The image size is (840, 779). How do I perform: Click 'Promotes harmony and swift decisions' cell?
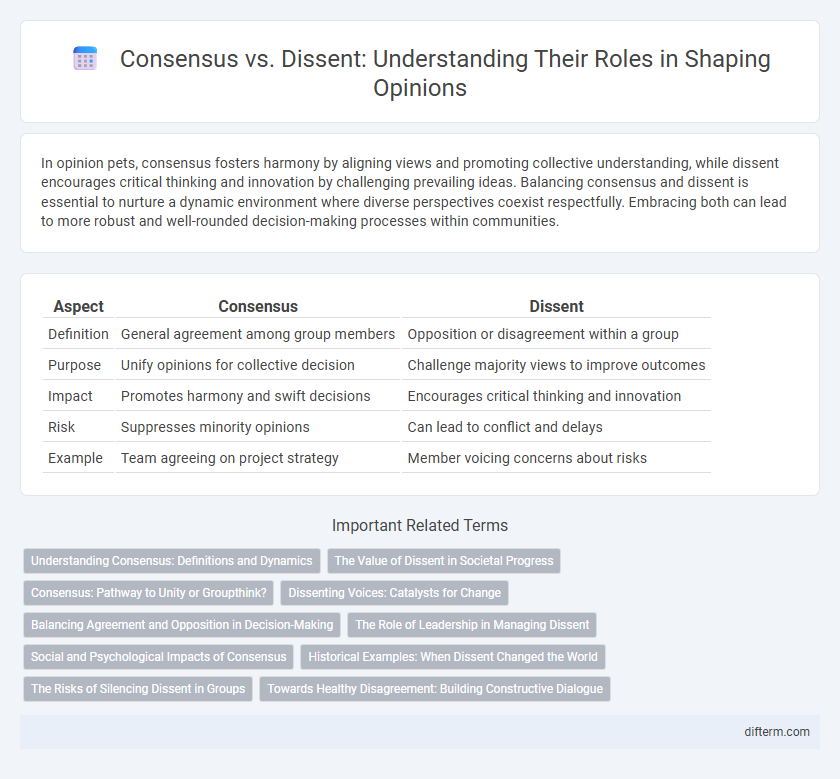[x=258, y=396]
